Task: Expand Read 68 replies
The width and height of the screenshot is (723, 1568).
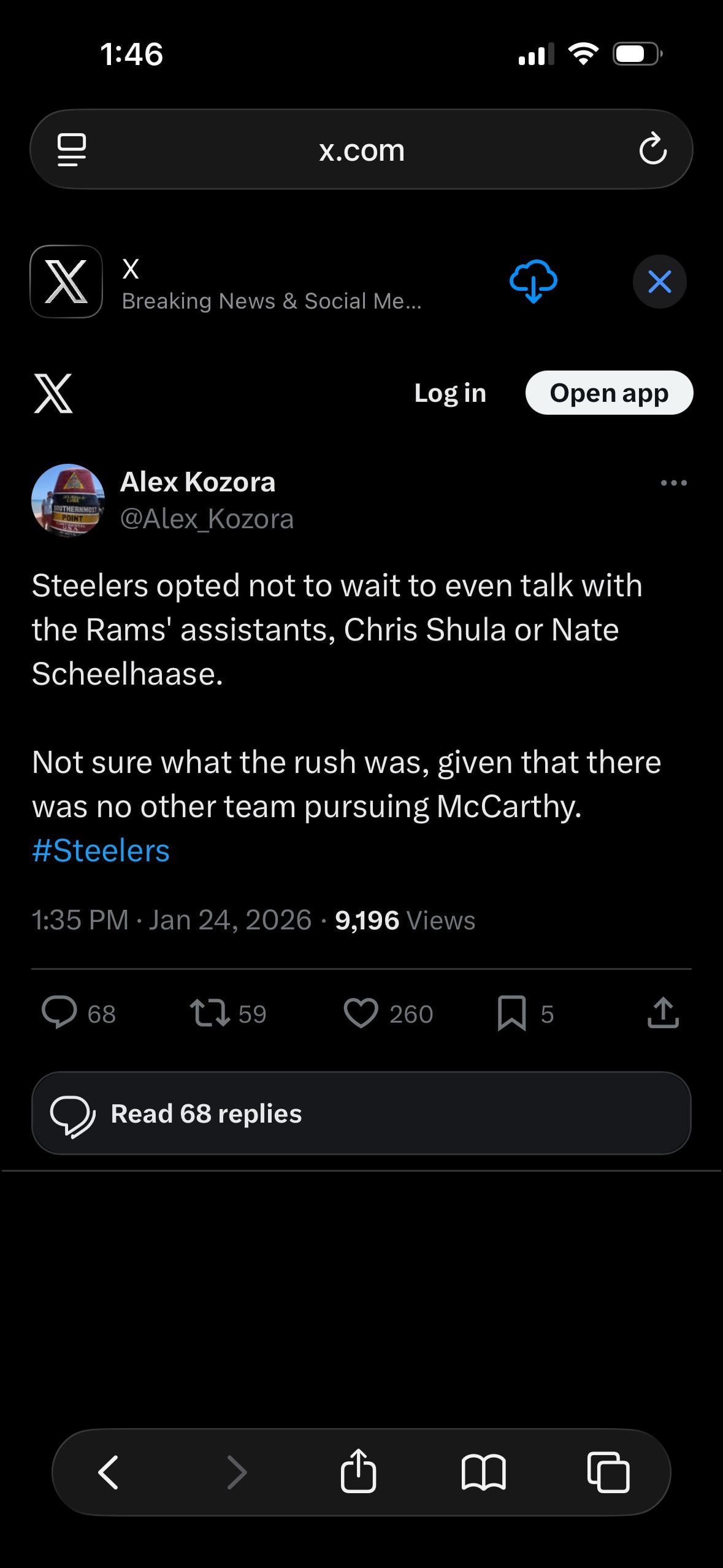Action: coord(361,1113)
